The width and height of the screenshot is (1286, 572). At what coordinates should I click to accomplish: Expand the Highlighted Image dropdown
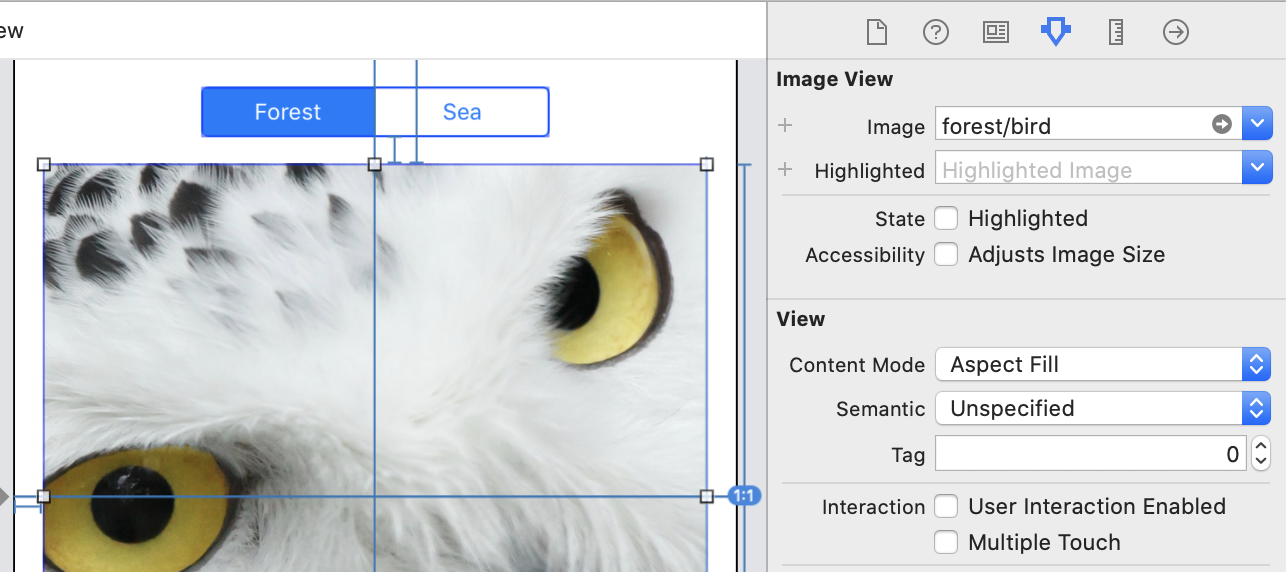tap(1257, 169)
